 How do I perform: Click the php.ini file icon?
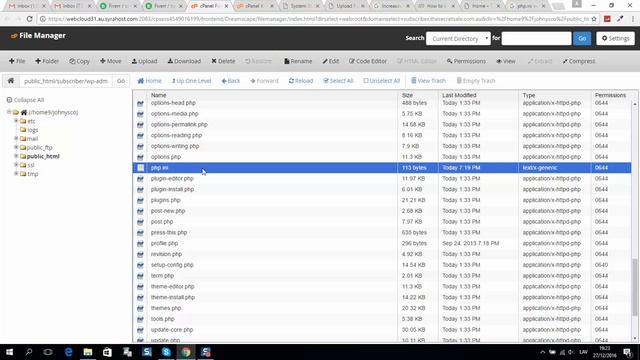[140, 168]
